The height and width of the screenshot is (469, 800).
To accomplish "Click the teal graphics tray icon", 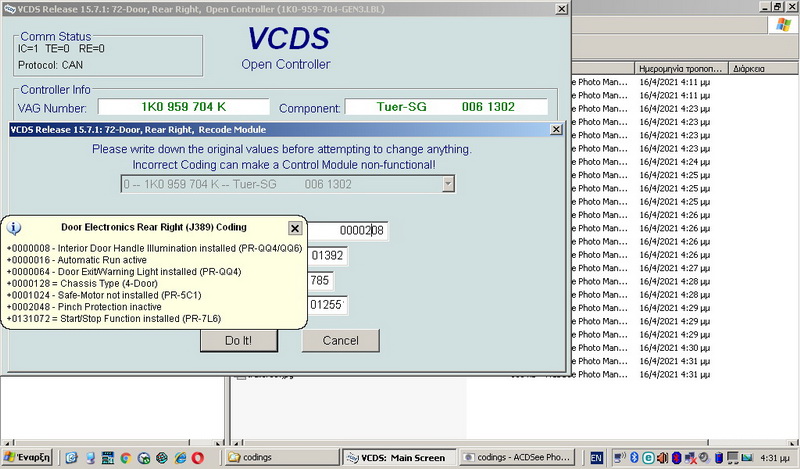I will click(x=746, y=458).
